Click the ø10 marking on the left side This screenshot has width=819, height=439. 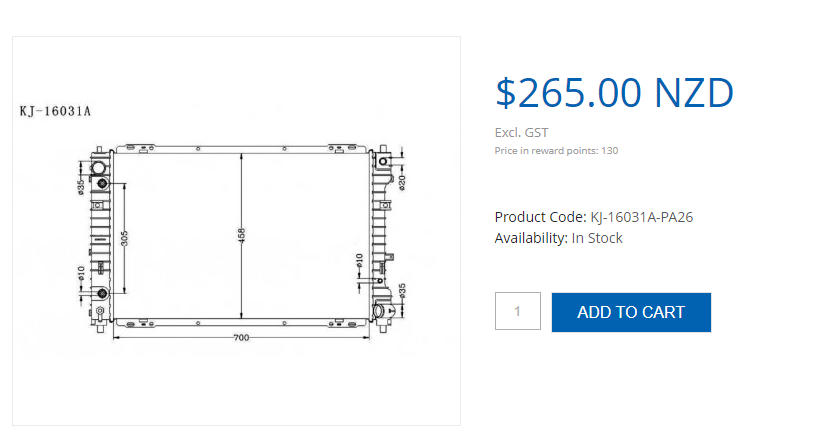pyautogui.click(x=81, y=273)
